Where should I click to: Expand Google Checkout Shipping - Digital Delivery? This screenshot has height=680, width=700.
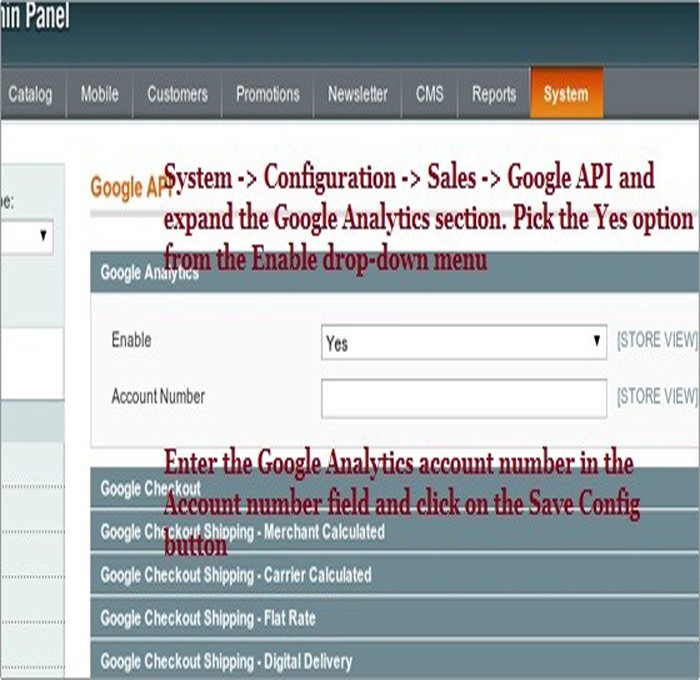(x=395, y=661)
